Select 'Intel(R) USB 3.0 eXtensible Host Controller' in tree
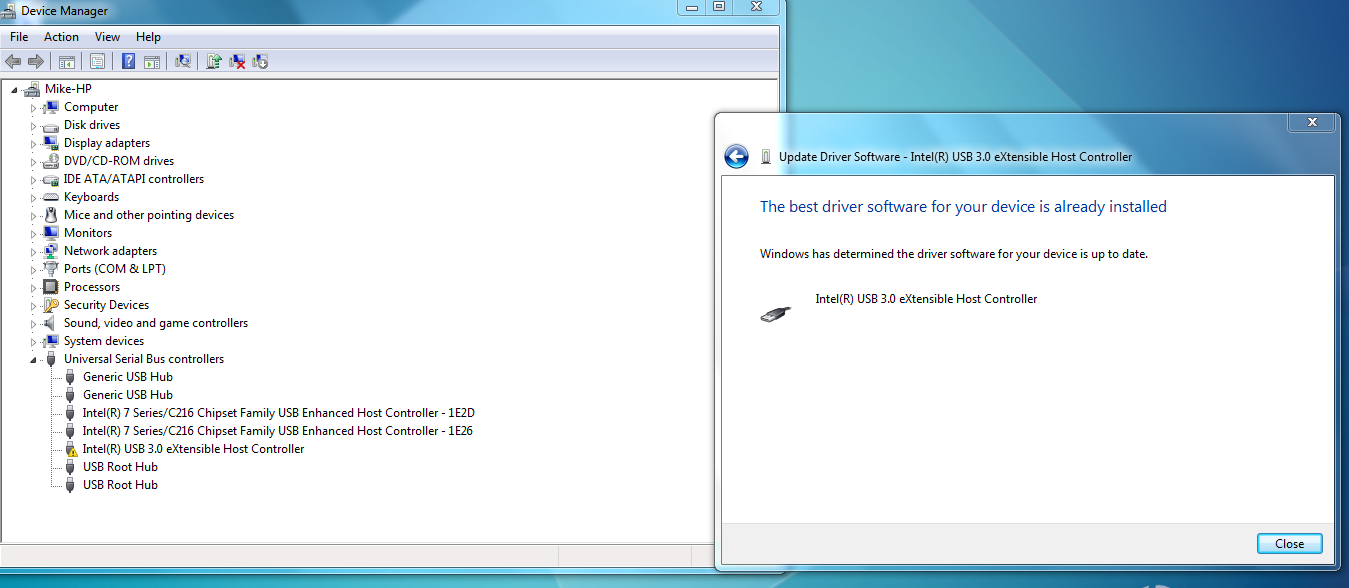Screen dimensions: 1349x588 pyautogui.click(x=194, y=449)
